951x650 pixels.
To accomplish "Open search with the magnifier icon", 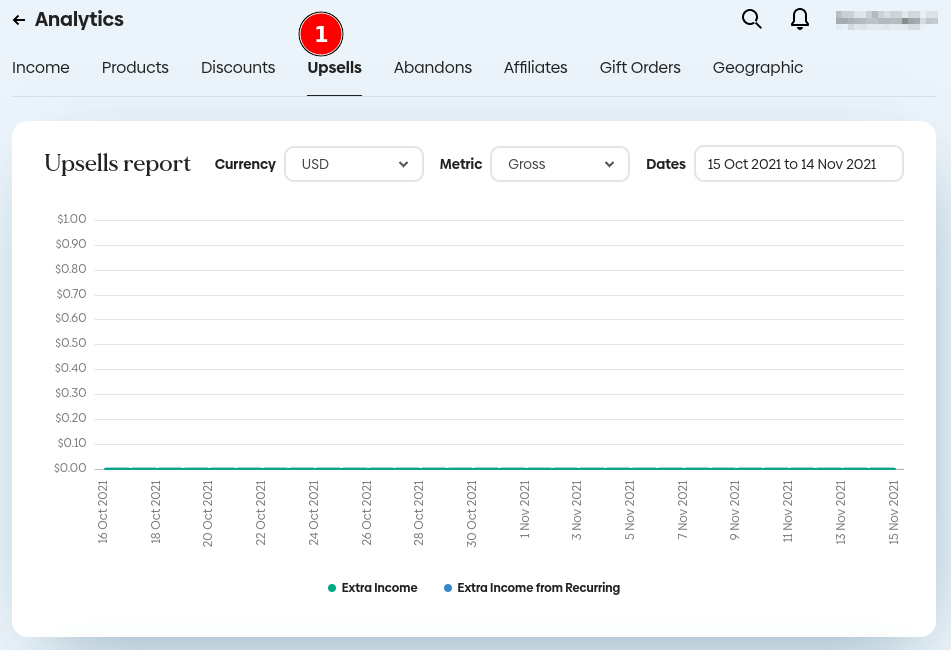I will tap(752, 19).
